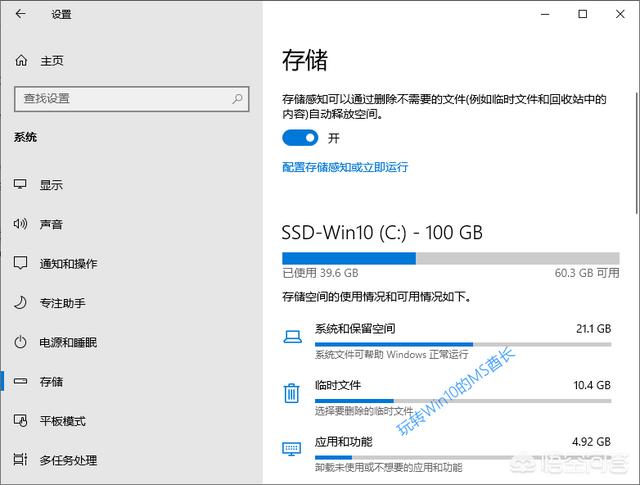640x485 pixels.
Task: Select the Display monitor icon
Action: click(21, 185)
